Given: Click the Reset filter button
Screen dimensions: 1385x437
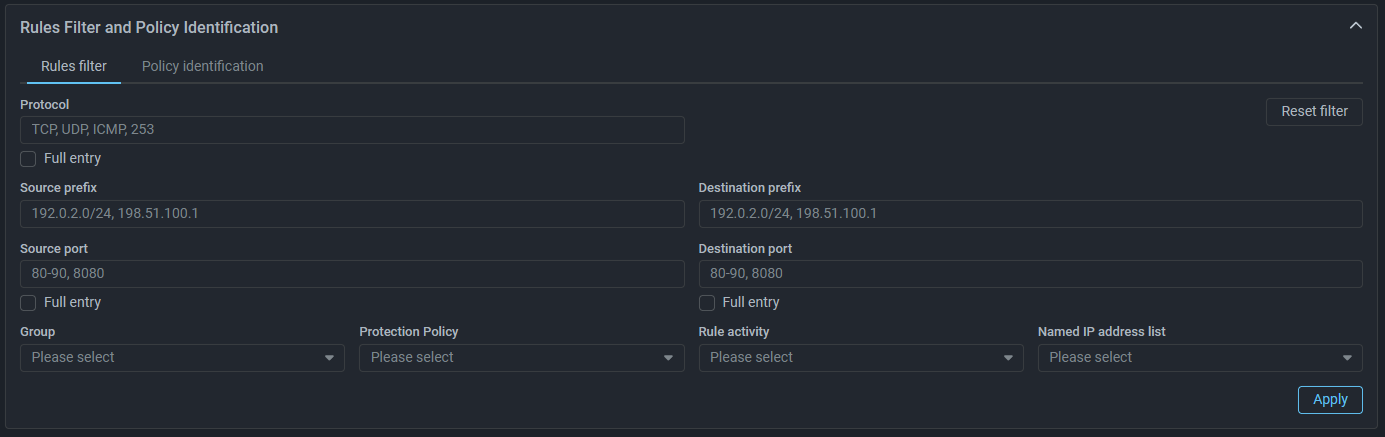Looking at the screenshot, I should click(1314, 111).
